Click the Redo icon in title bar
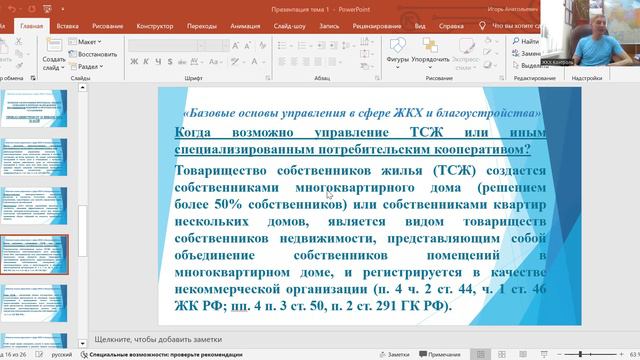Image resolution: width=640 pixels, height=360 pixels. tap(32, 9)
